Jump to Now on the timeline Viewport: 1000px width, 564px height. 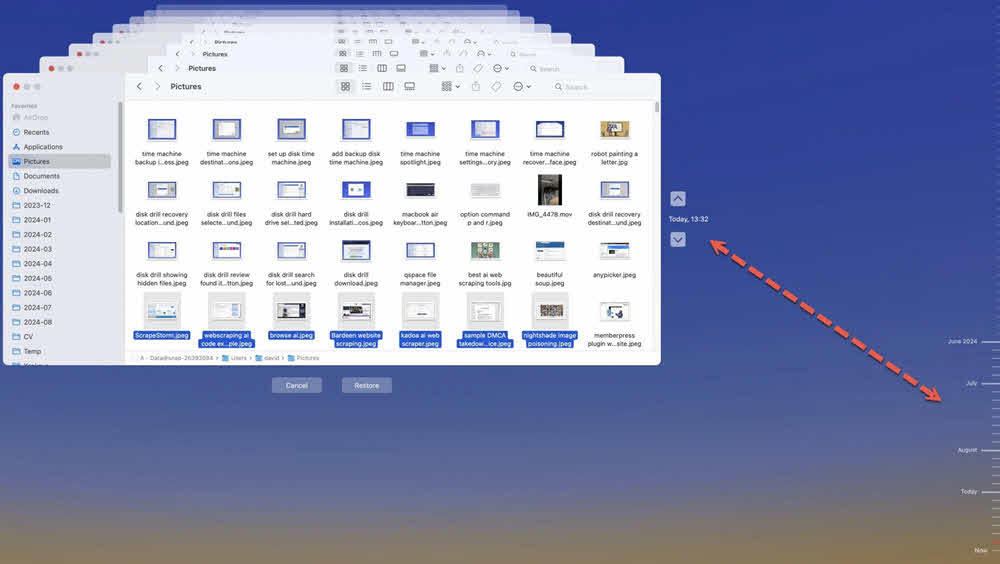pyautogui.click(x=981, y=550)
